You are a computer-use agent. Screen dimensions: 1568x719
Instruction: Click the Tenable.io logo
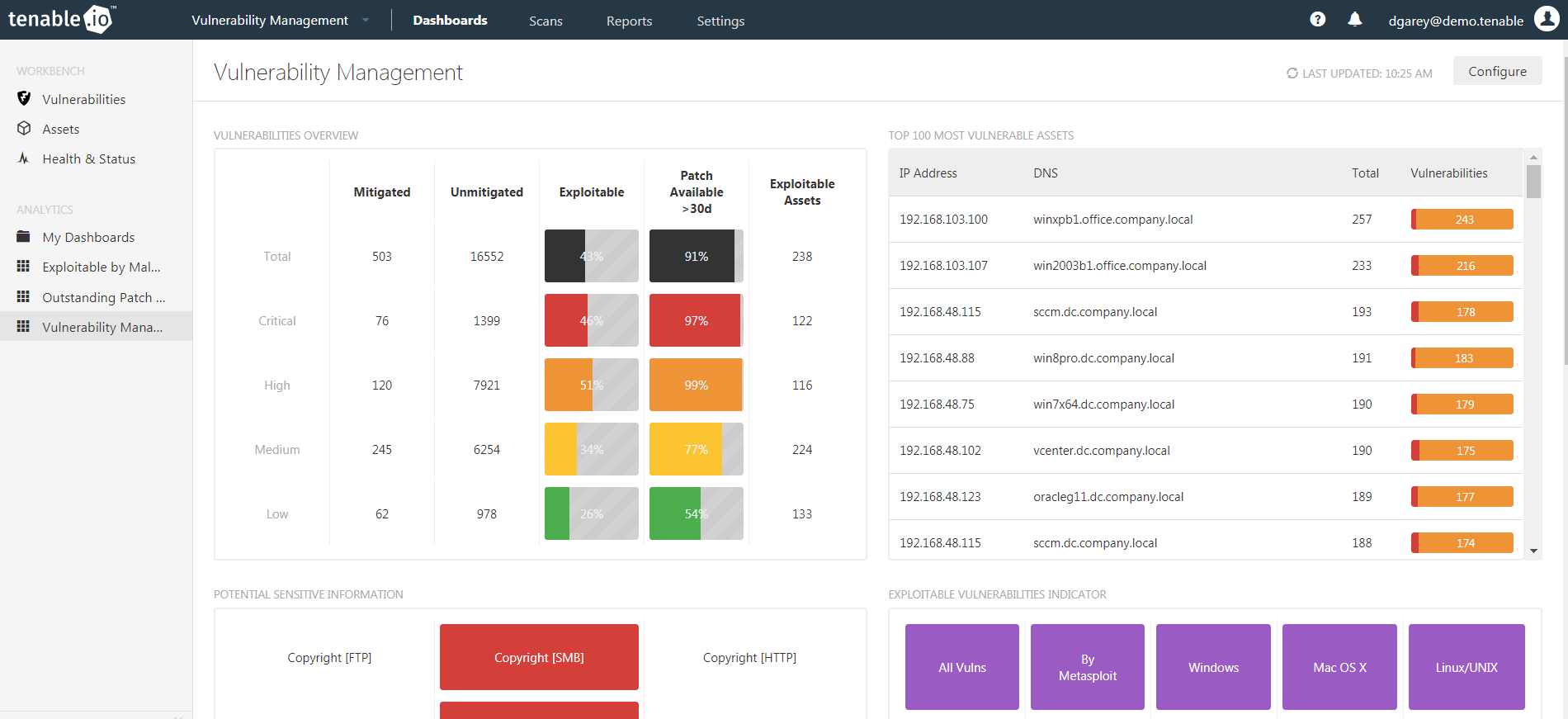point(61,19)
